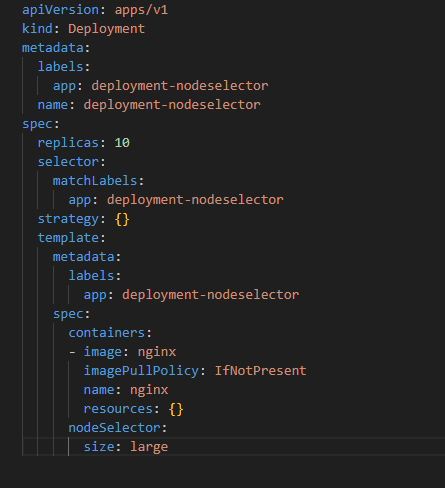
Task: Click the matchLabels key
Action: [95, 181]
